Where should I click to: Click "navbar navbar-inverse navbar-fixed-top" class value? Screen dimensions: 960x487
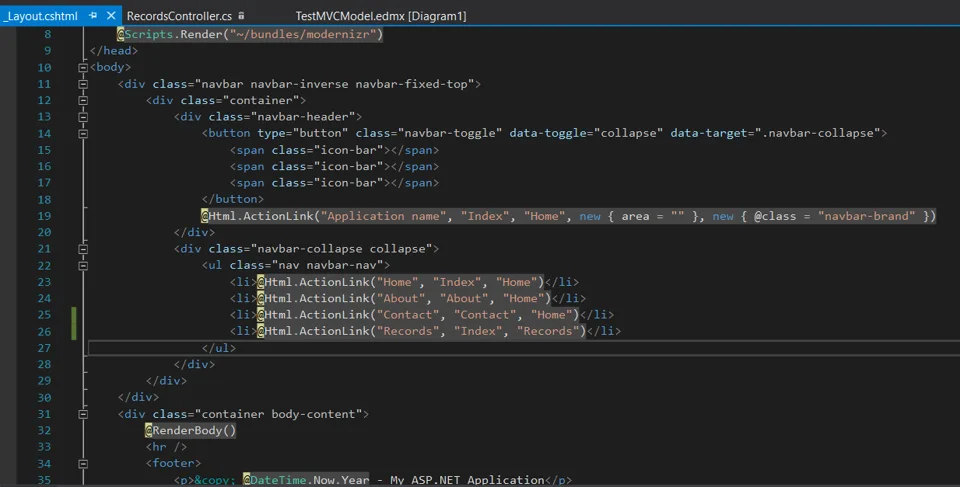[334, 84]
